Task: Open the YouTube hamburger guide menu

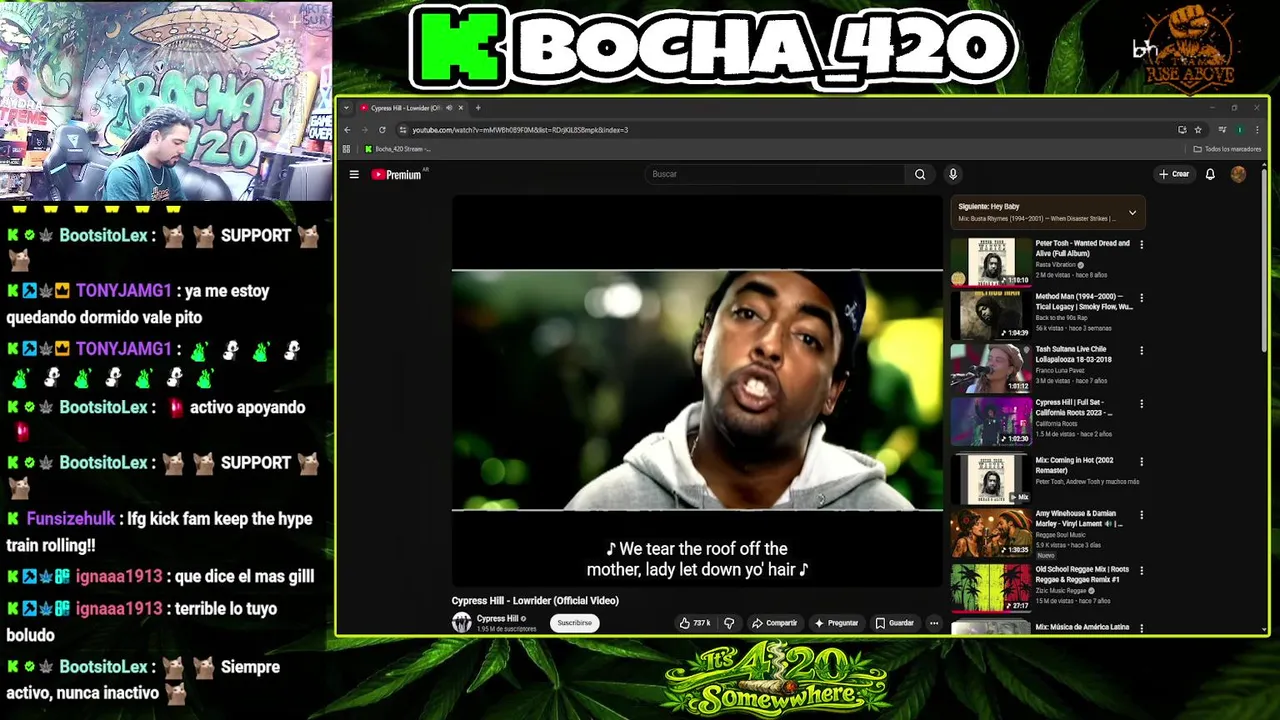Action: tap(354, 174)
